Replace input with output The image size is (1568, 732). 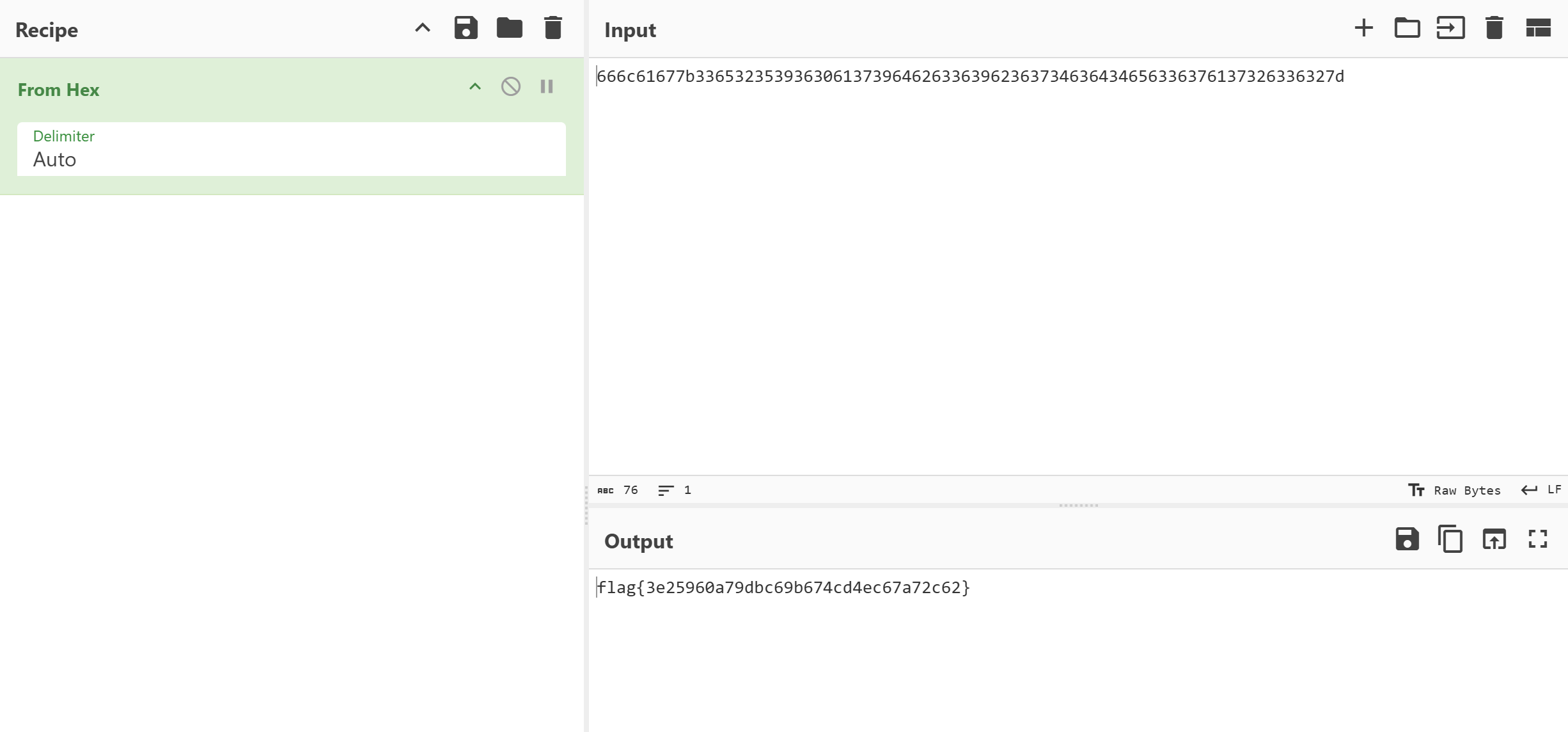click(1494, 539)
